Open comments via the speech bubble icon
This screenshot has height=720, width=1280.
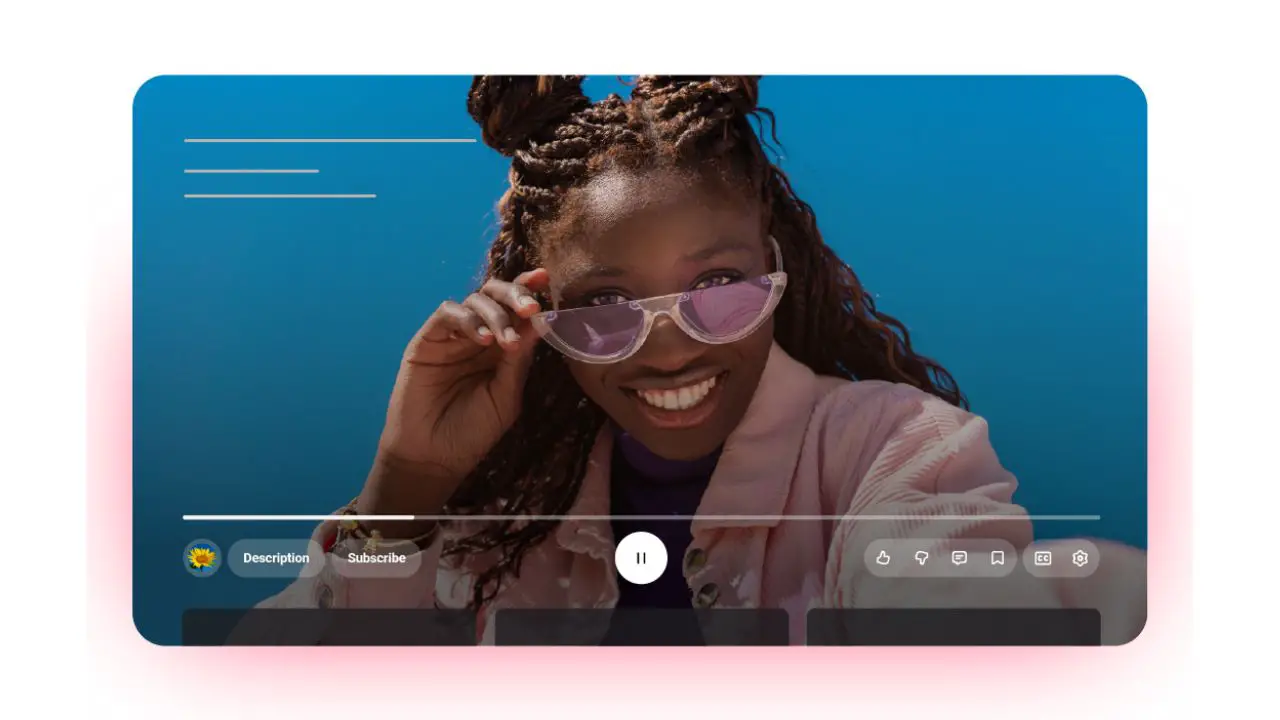pyautogui.click(x=959, y=558)
